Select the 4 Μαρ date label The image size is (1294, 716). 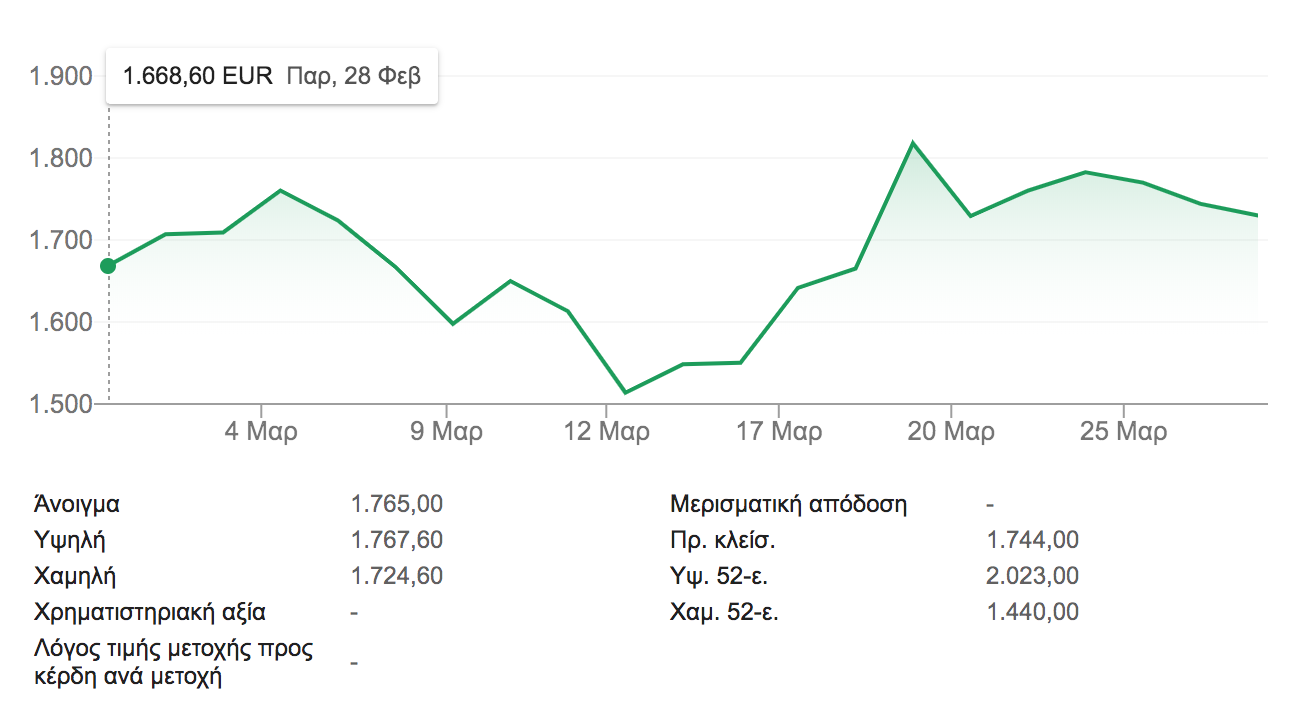(261, 432)
